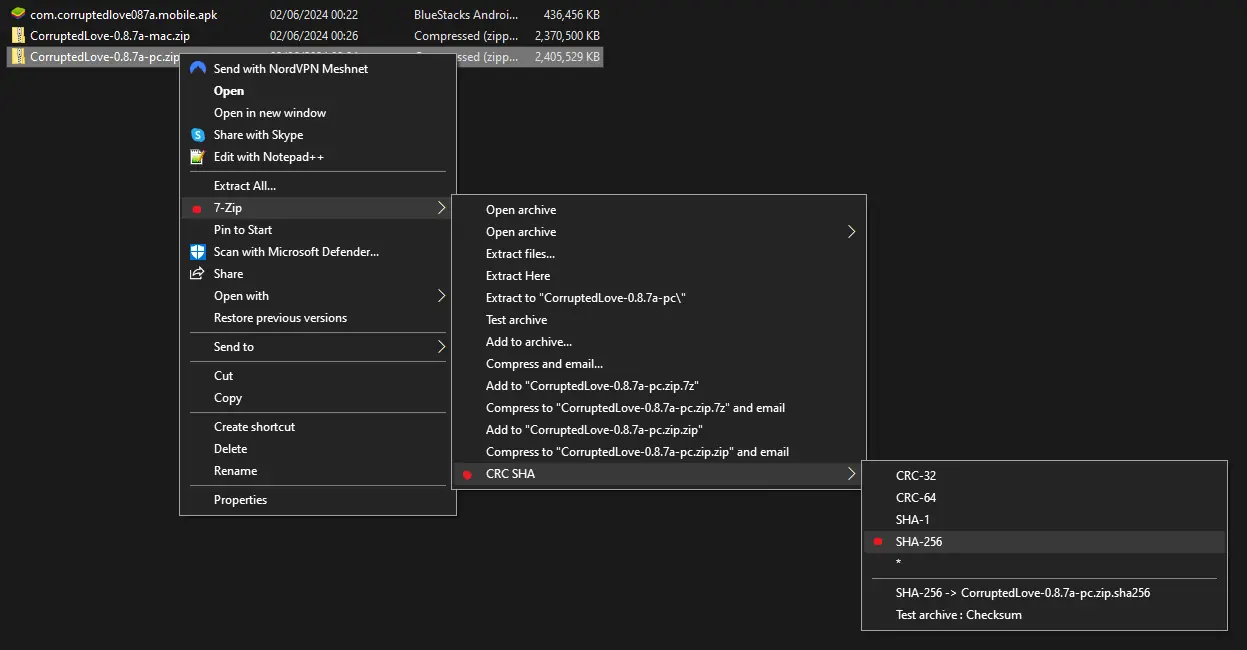Image resolution: width=1247 pixels, height=650 pixels.
Task: Click Rename in the context menu
Action: [235, 471]
